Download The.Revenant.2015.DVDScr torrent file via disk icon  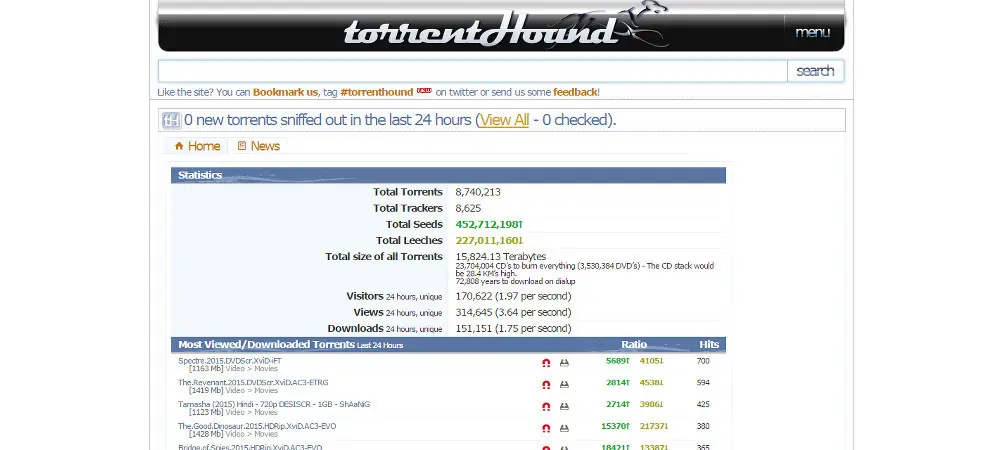point(564,384)
